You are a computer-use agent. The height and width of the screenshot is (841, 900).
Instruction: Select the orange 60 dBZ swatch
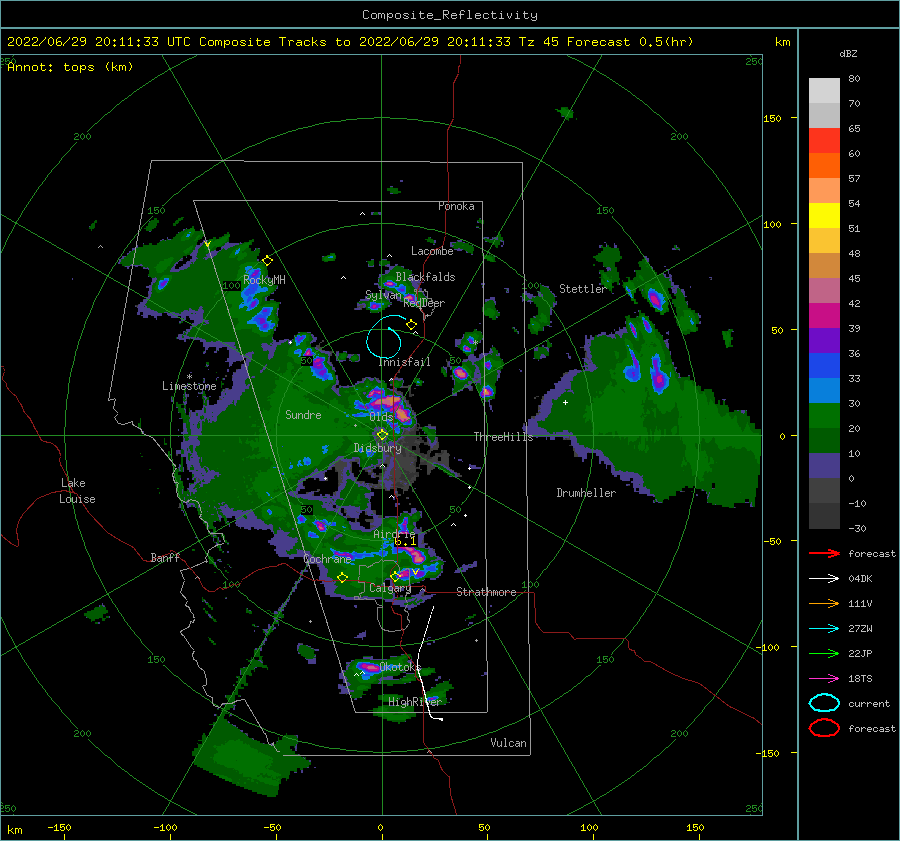[x=824, y=165]
